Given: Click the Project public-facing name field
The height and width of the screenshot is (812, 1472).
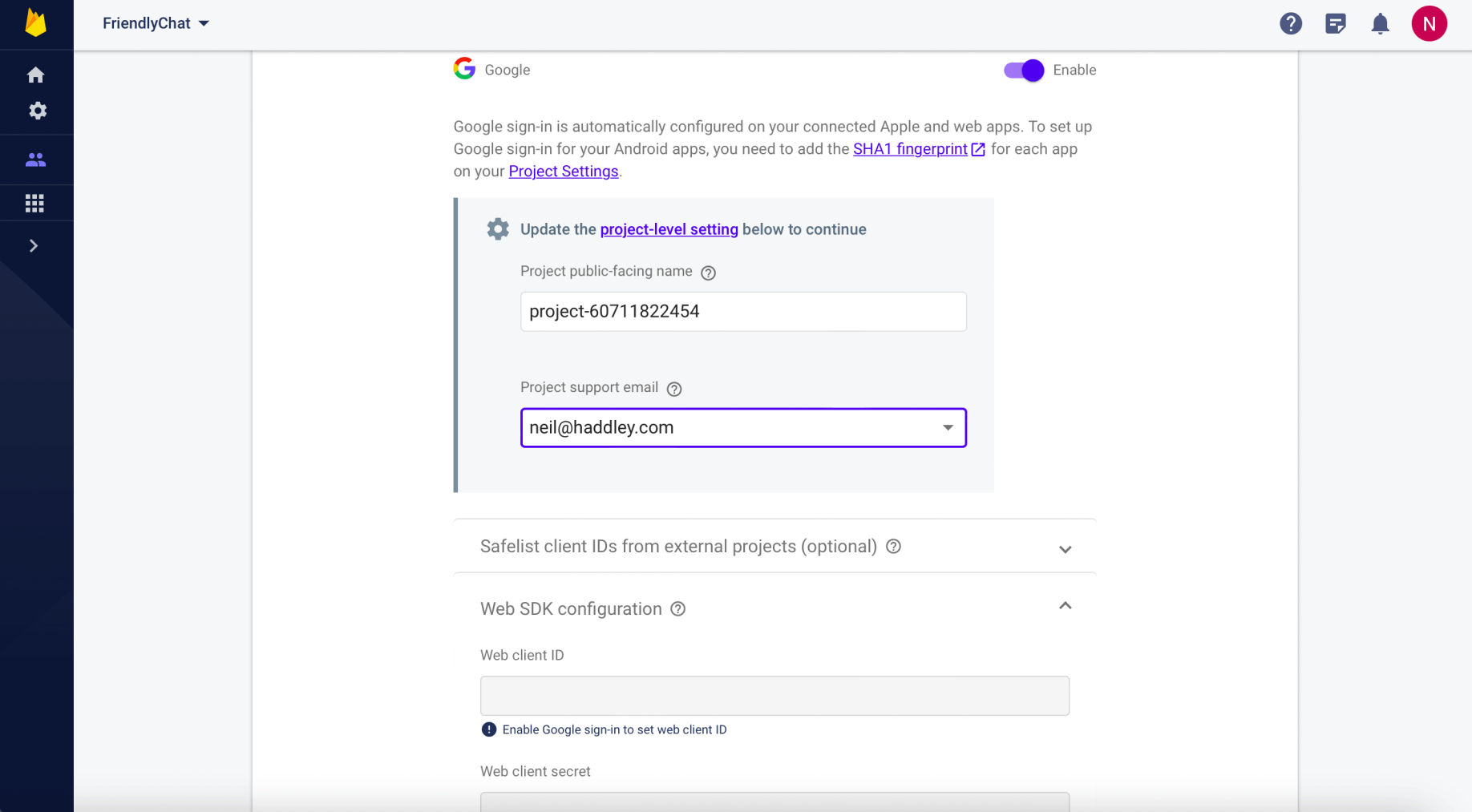Looking at the screenshot, I should pyautogui.click(x=742, y=312).
